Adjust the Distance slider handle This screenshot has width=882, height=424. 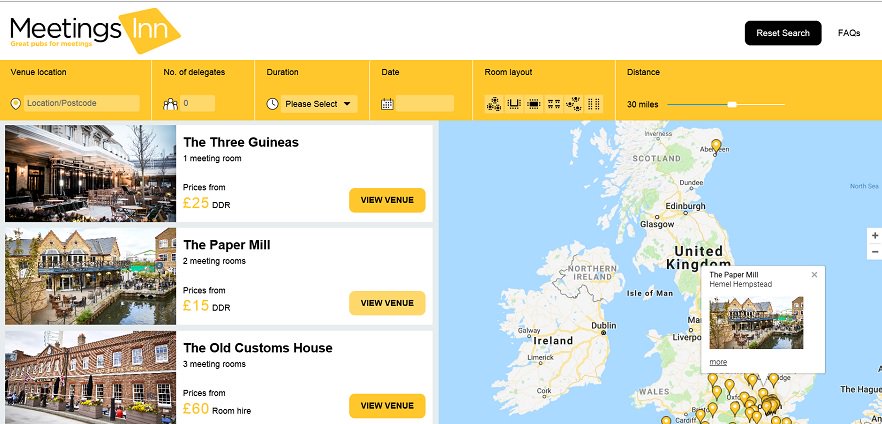(731, 105)
